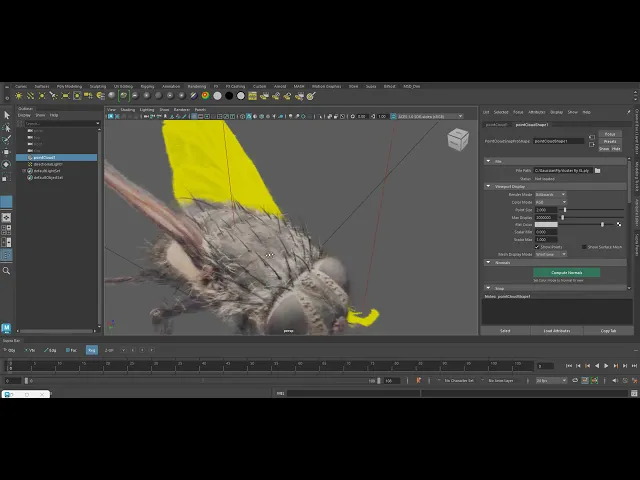Click the black sphere material icon
Image resolution: width=640 pixels, height=480 pixels.
(x=229, y=96)
